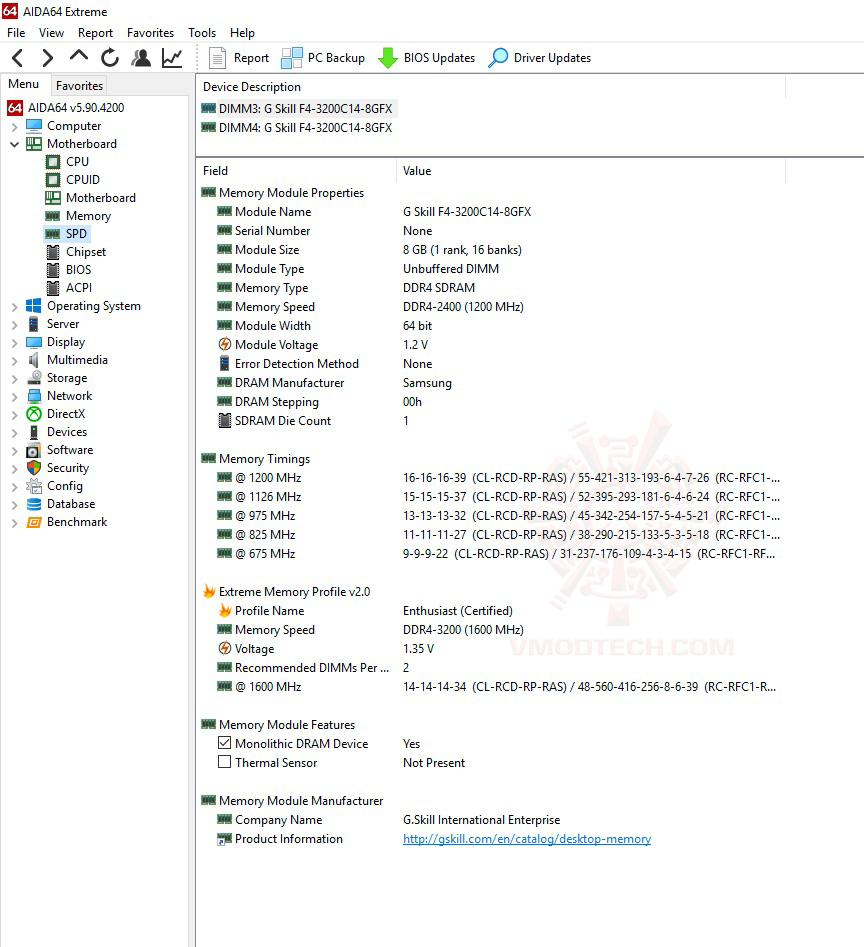This screenshot has width=864, height=947.
Task: Open the Report menu
Action: (95, 33)
